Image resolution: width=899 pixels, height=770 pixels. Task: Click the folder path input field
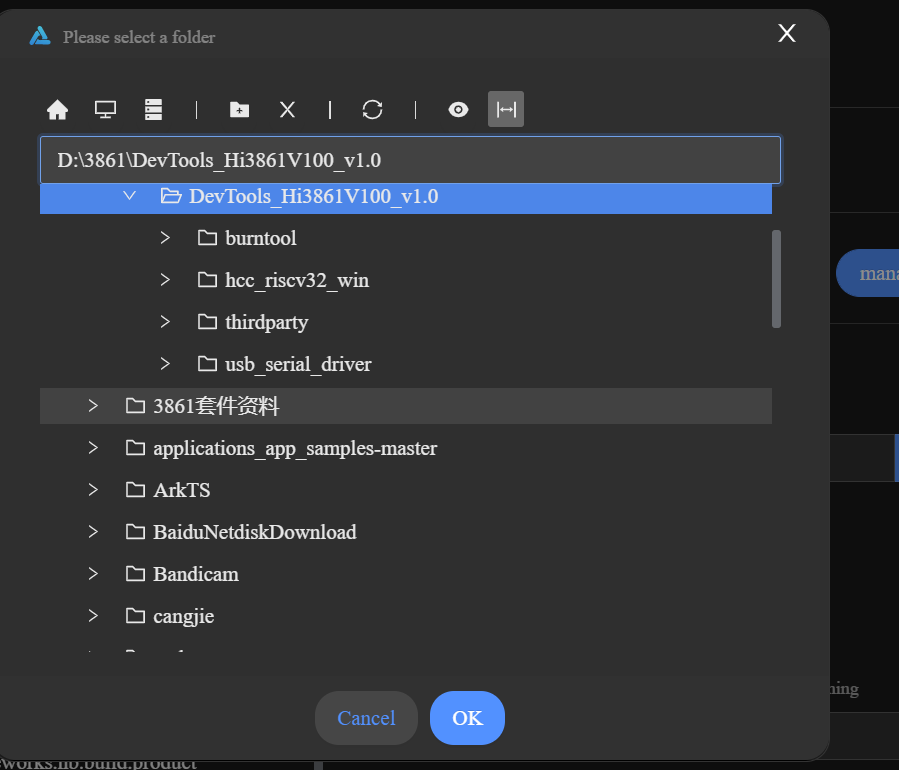tap(410, 160)
